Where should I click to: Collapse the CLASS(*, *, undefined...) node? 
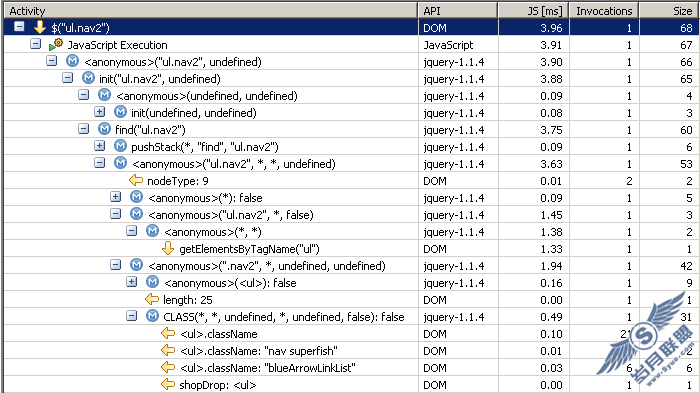point(131,316)
